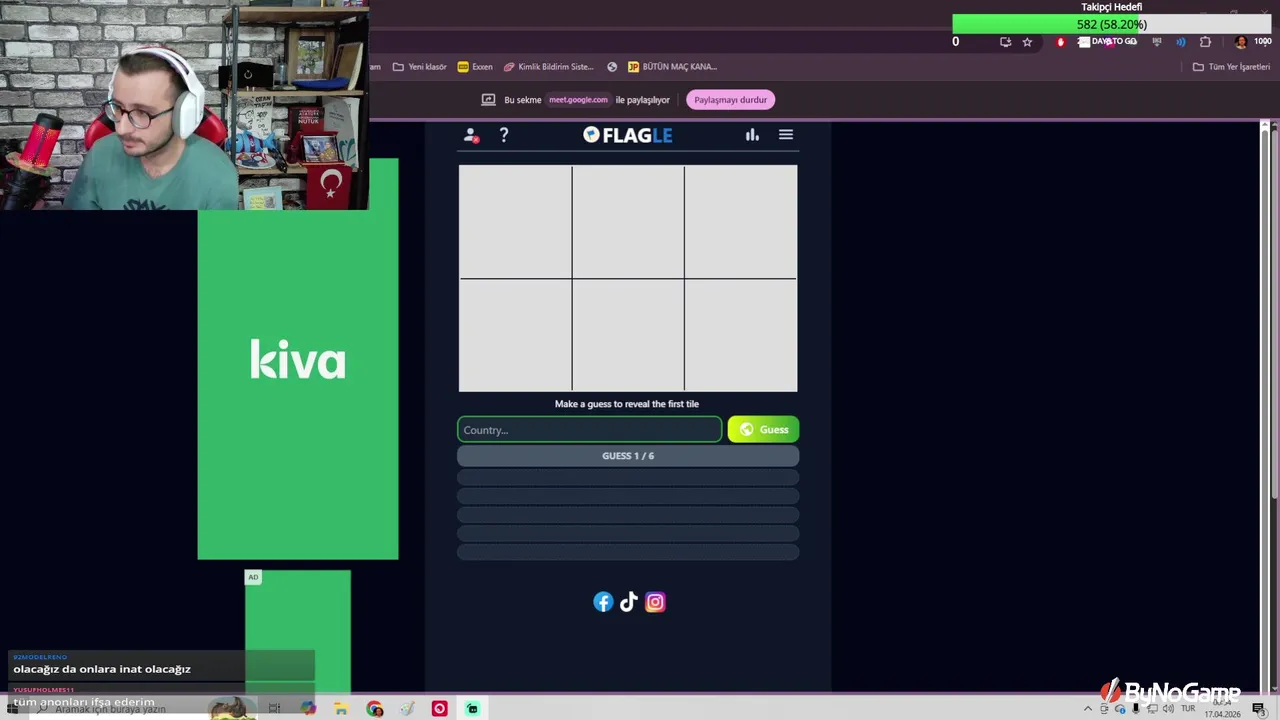Open the BÜTÜN MAÇ KANA... bookmark

(672, 67)
